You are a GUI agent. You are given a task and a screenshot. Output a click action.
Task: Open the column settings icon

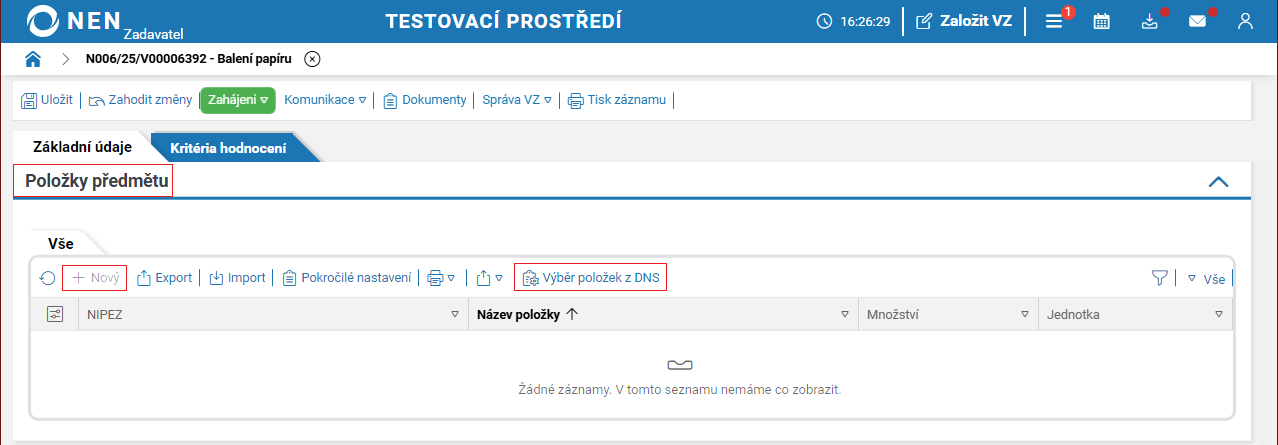[x=55, y=314]
